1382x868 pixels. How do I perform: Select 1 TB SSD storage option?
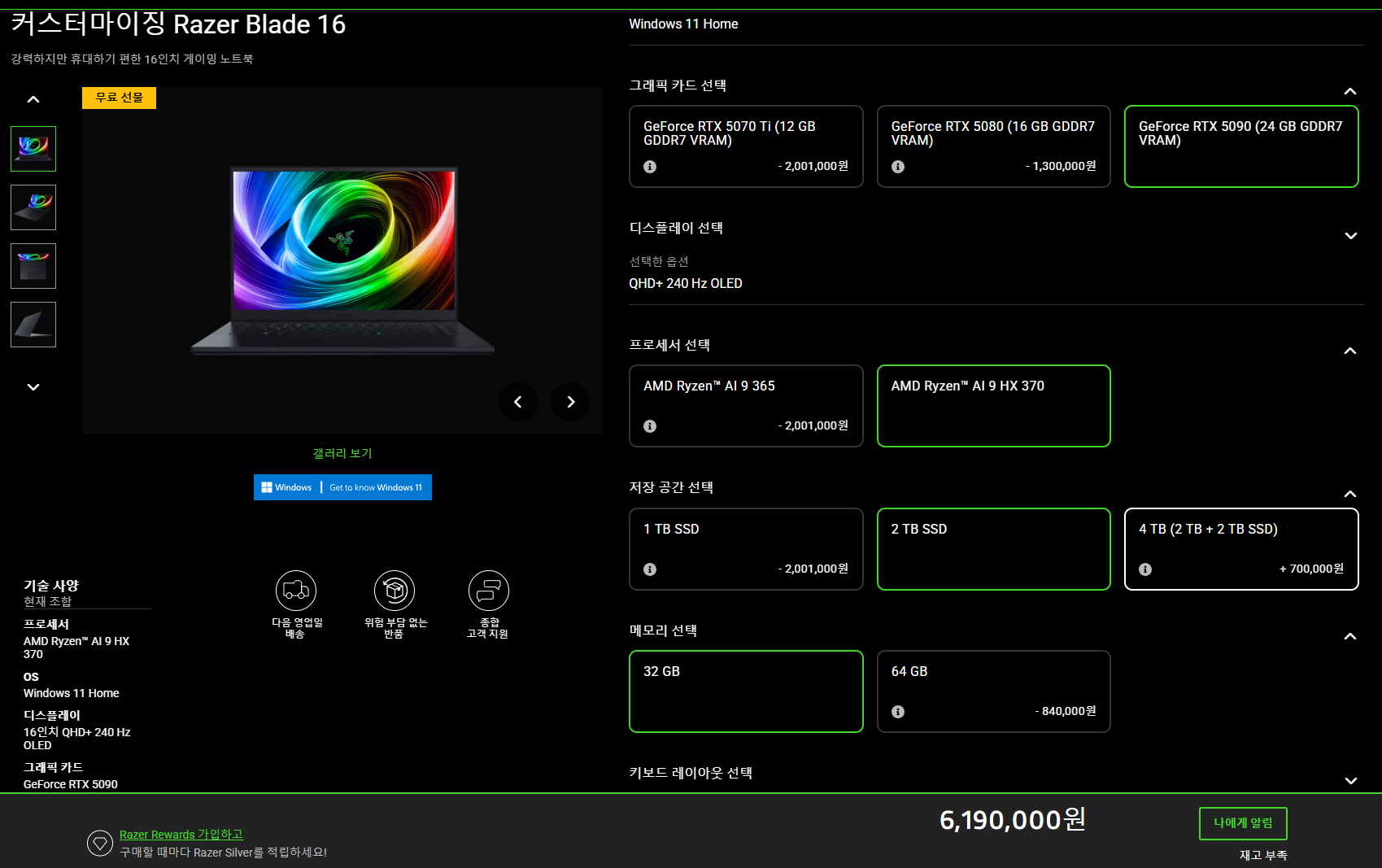[746, 549]
